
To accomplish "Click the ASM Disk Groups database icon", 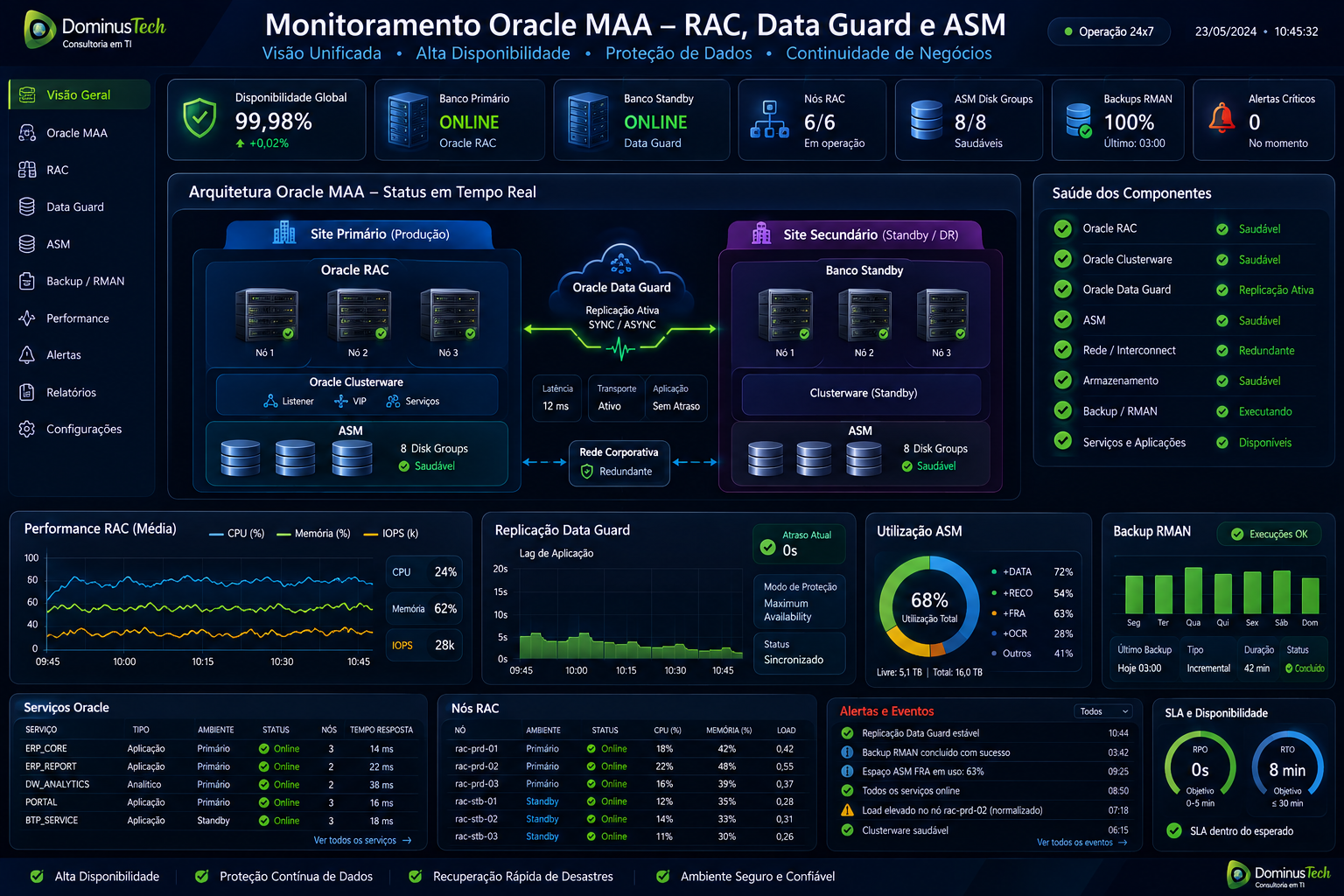I will [927, 120].
